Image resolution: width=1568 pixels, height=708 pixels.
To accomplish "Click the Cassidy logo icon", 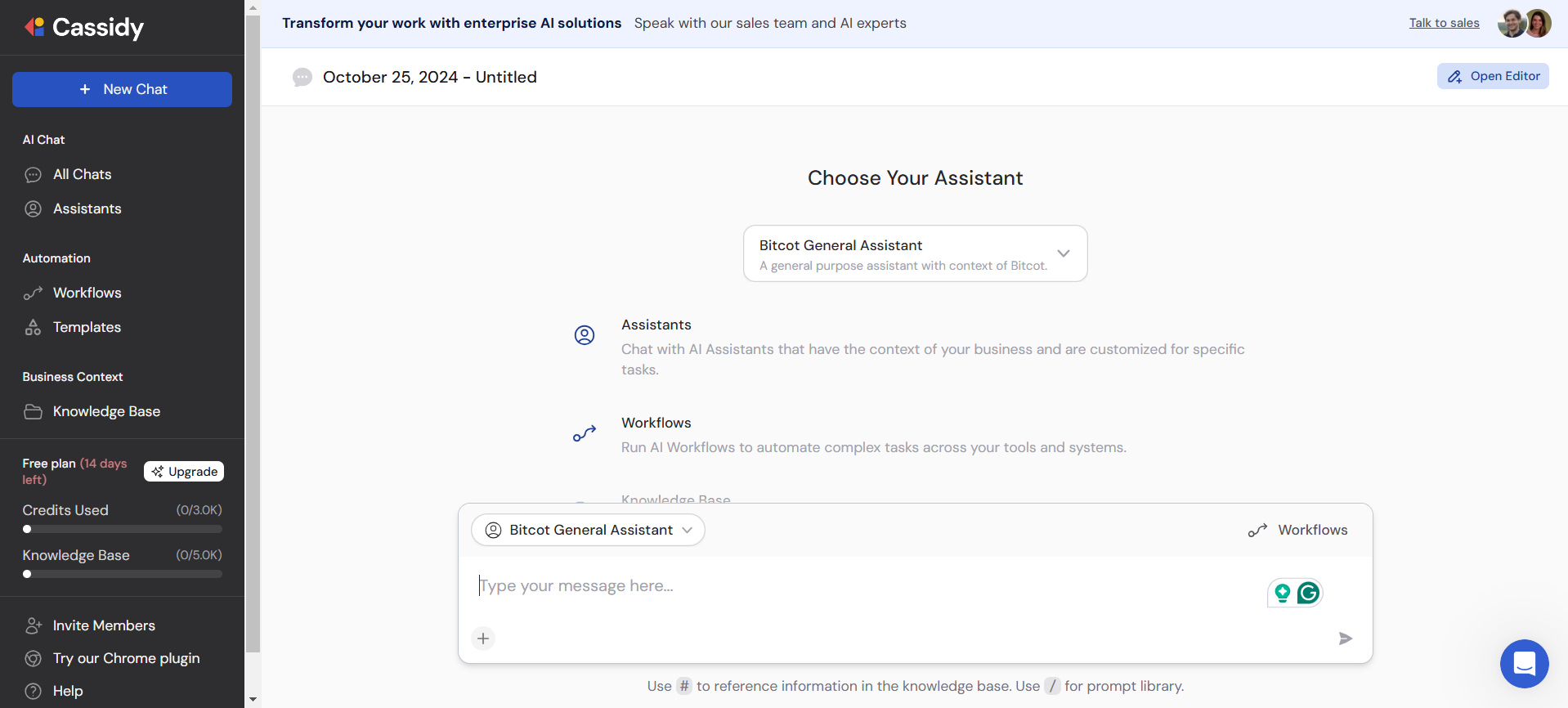I will (34, 27).
